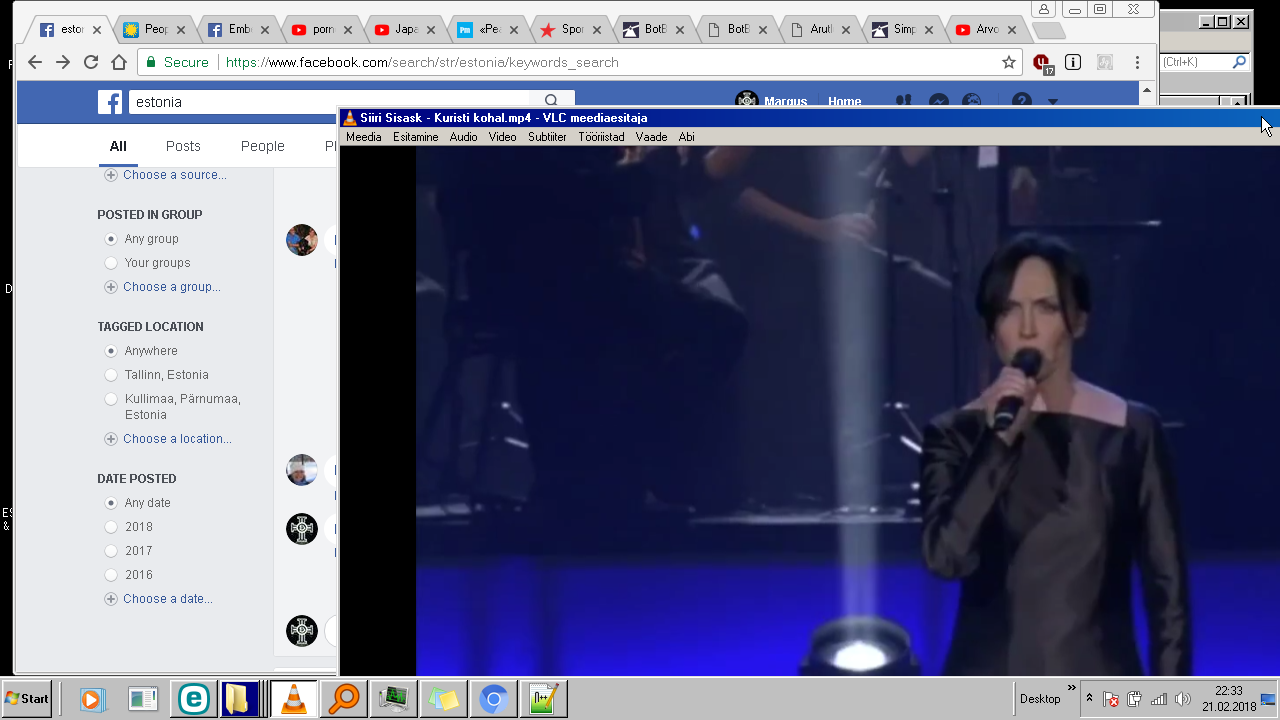Click the Start button

[x=27, y=699]
